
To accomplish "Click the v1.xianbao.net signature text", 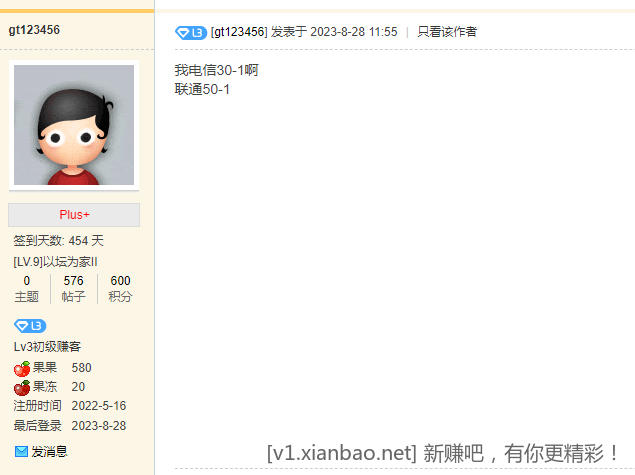I will 342,453.
